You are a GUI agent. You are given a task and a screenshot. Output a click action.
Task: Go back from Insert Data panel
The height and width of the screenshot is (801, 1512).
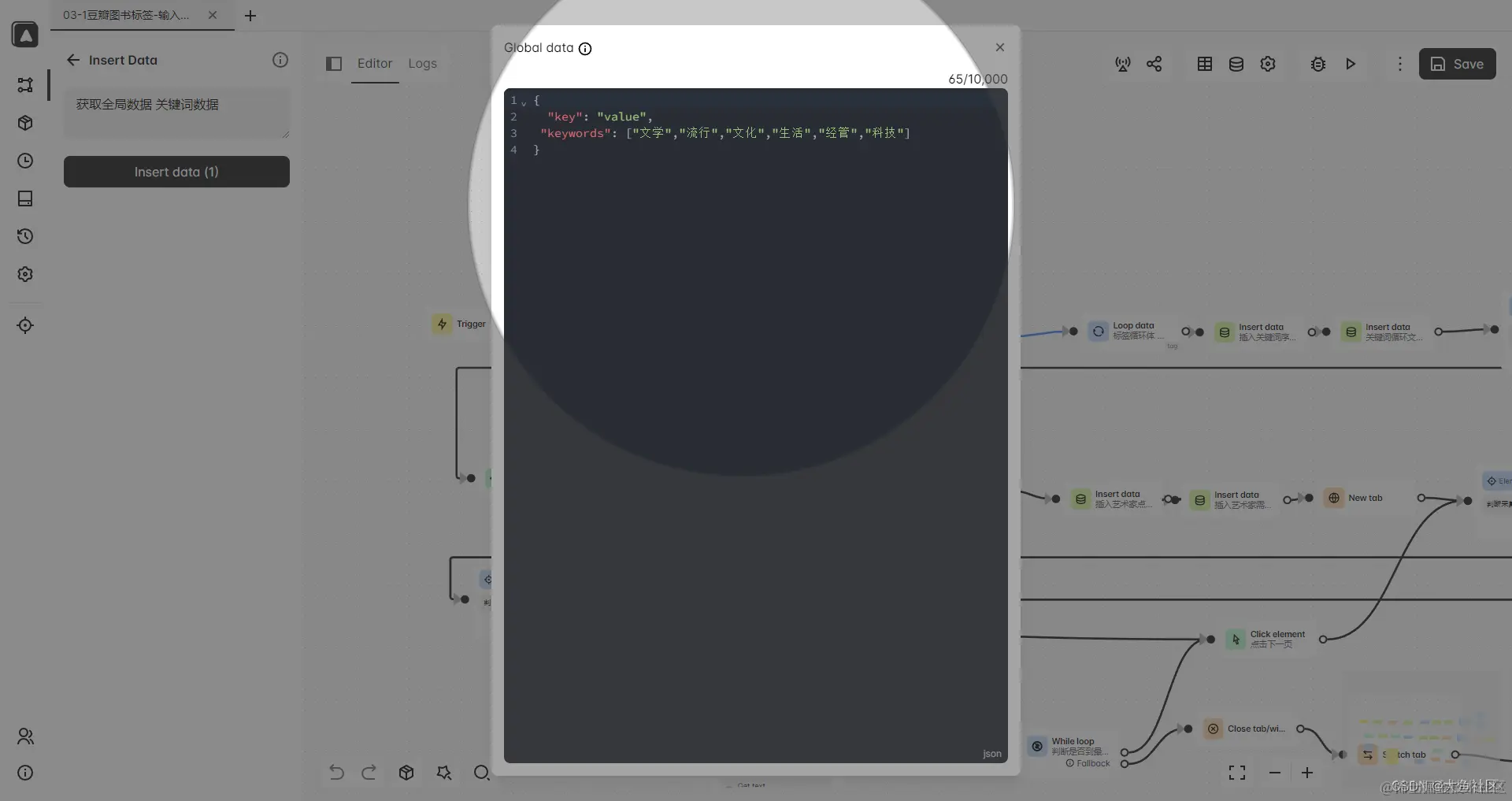click(73, 60)
